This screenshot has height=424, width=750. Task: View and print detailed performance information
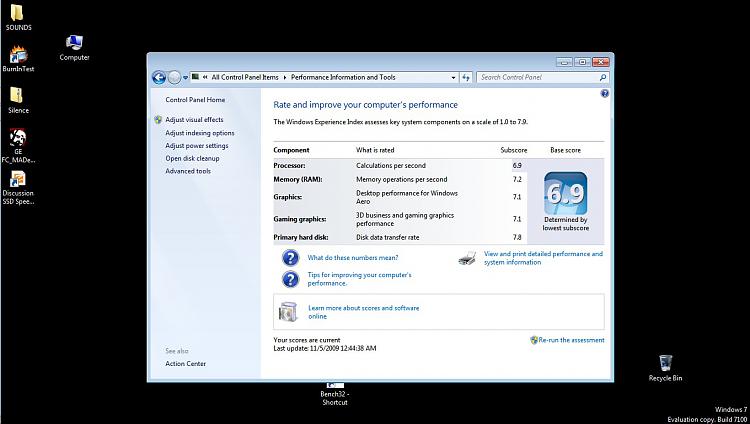click(x=543, y=258)
